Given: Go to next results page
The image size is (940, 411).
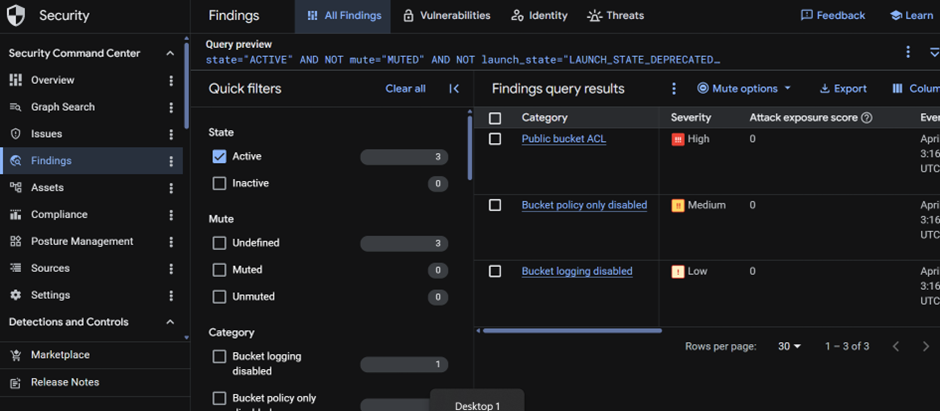Looking at the screenshot, I should coord(925,346).
